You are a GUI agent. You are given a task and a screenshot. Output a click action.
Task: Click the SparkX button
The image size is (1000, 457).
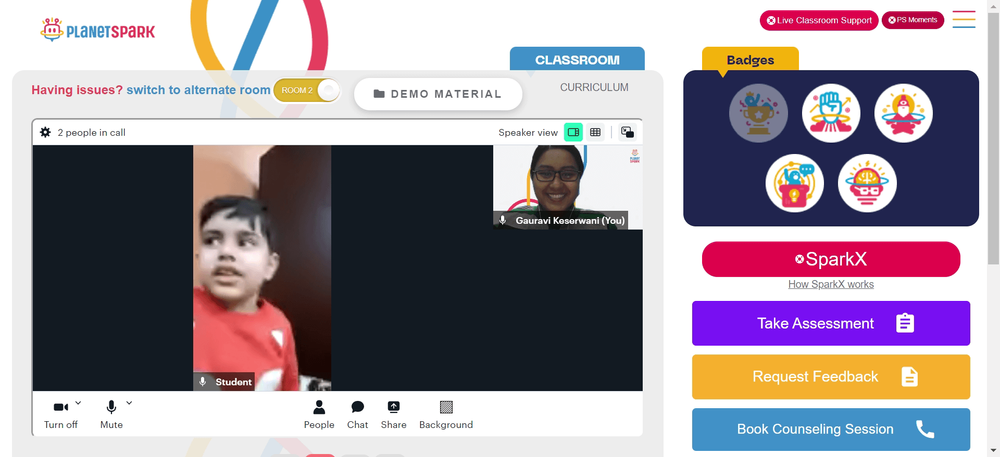coord(831,259)
